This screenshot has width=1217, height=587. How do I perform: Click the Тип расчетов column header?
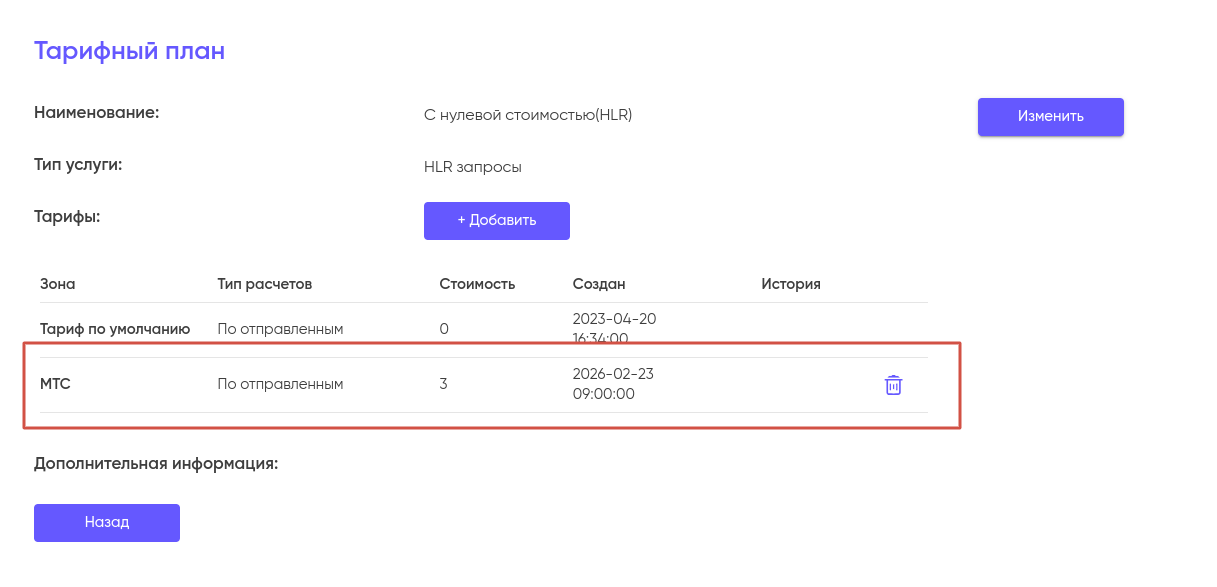pyautogui.click(x=265, y=284)
